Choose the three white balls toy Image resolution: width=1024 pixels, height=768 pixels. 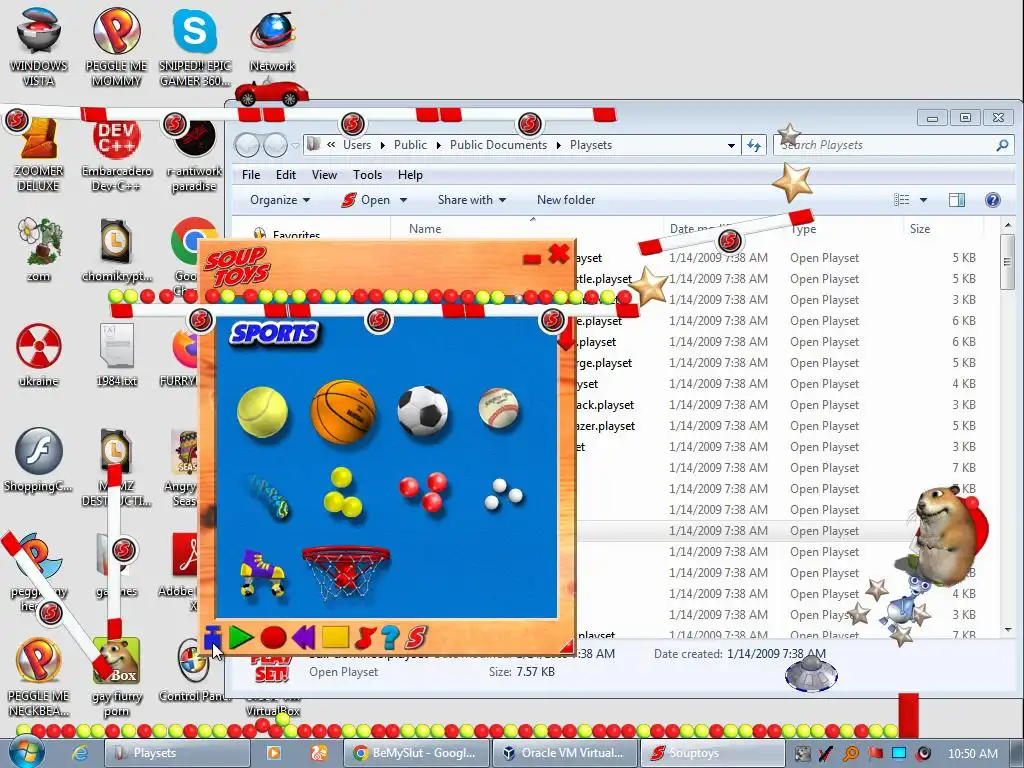click(x=504, y=494)
